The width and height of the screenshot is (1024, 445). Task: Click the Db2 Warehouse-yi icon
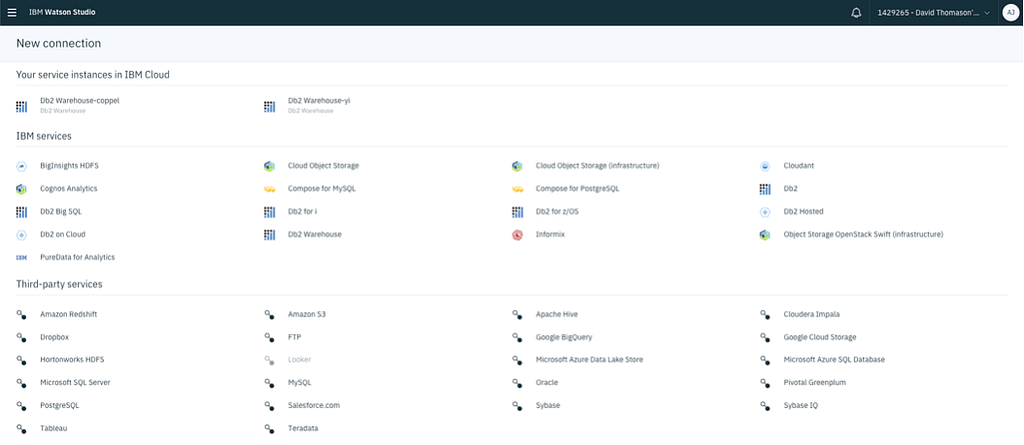pos(270,106)
